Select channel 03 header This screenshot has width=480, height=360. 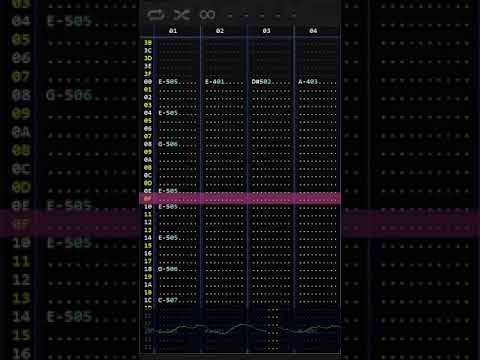(266, 31)
